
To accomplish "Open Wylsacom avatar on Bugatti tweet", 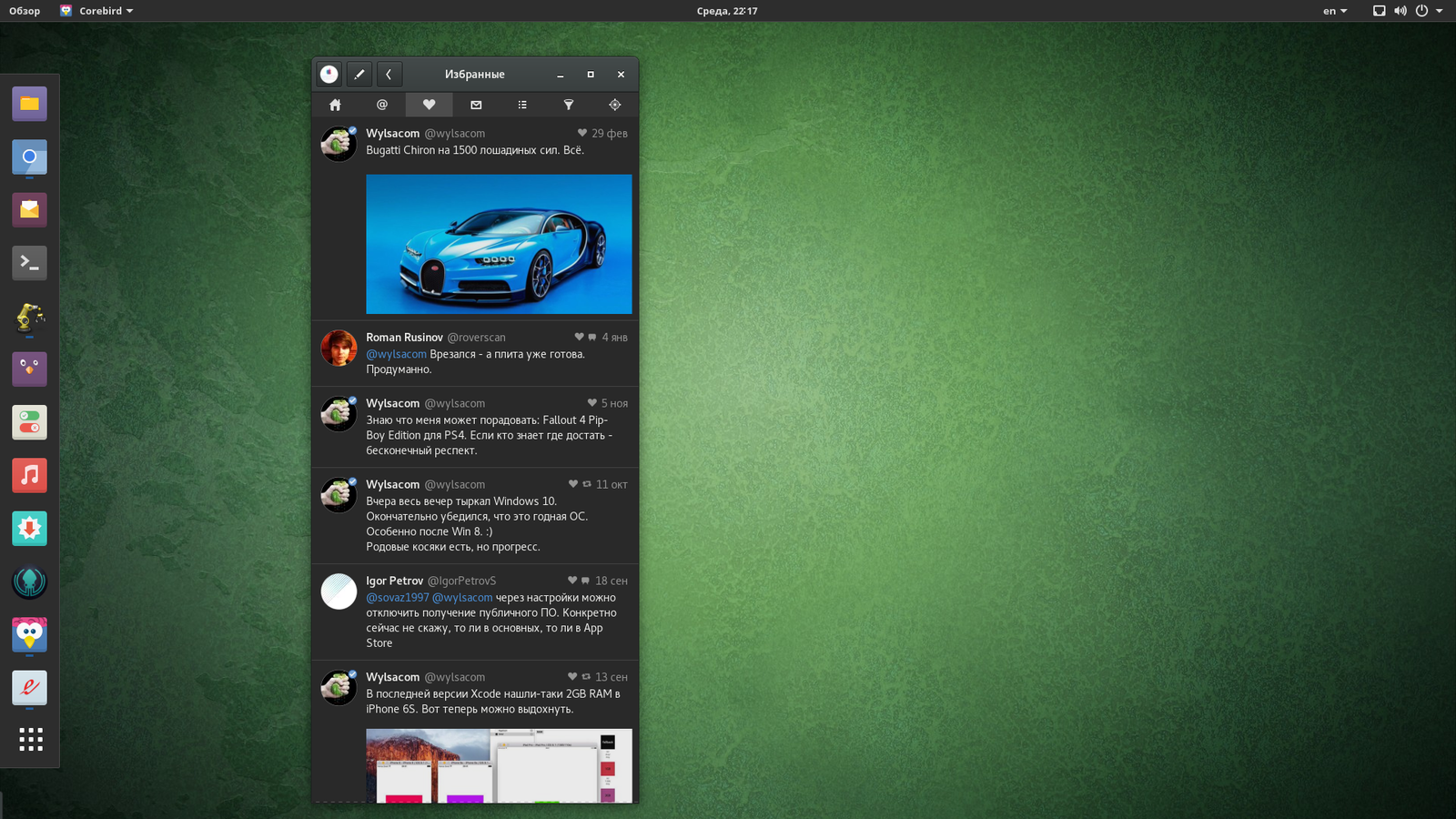I will coord(339,144).
